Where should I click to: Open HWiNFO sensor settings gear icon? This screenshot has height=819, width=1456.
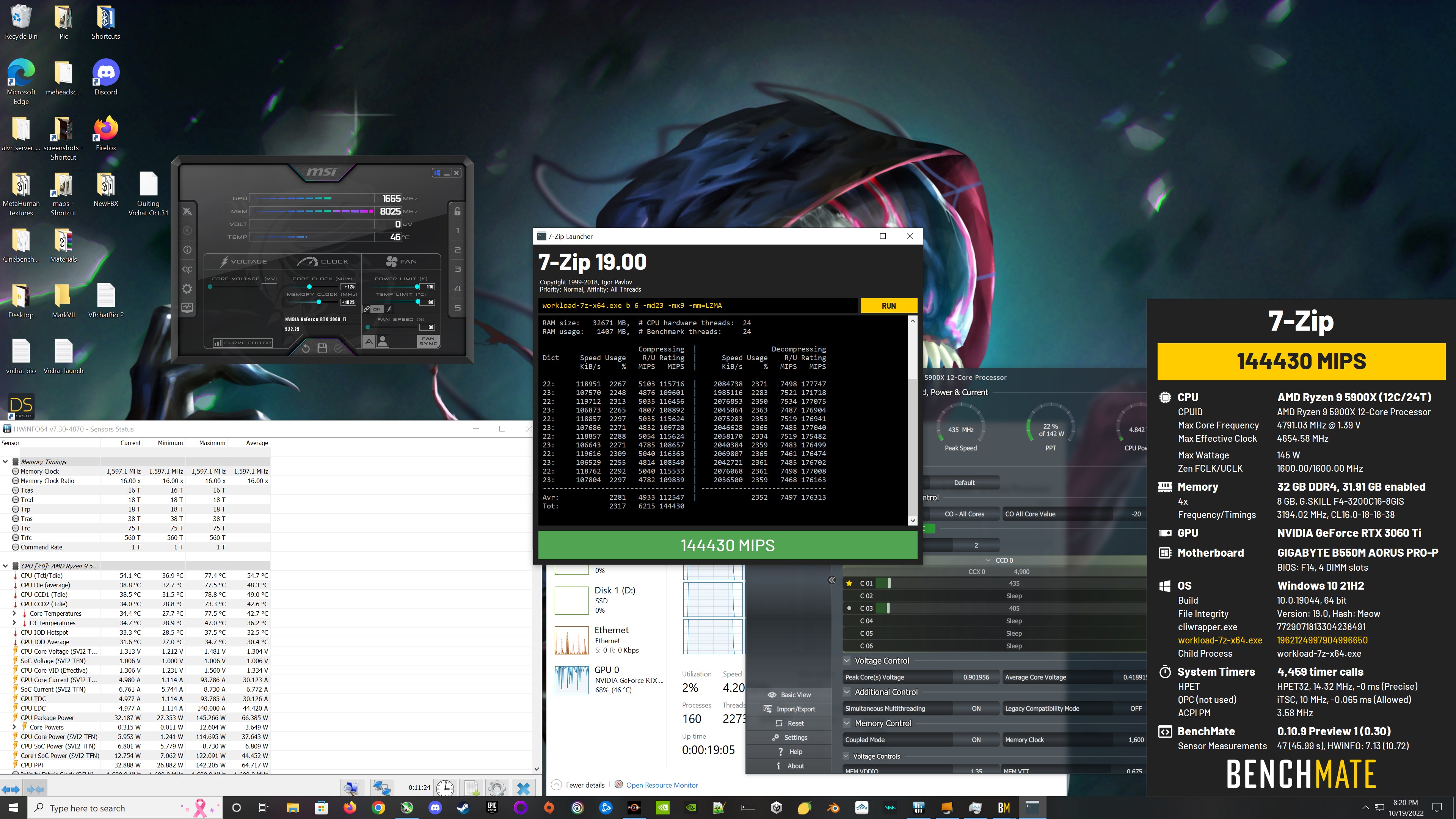coord(497,788)
